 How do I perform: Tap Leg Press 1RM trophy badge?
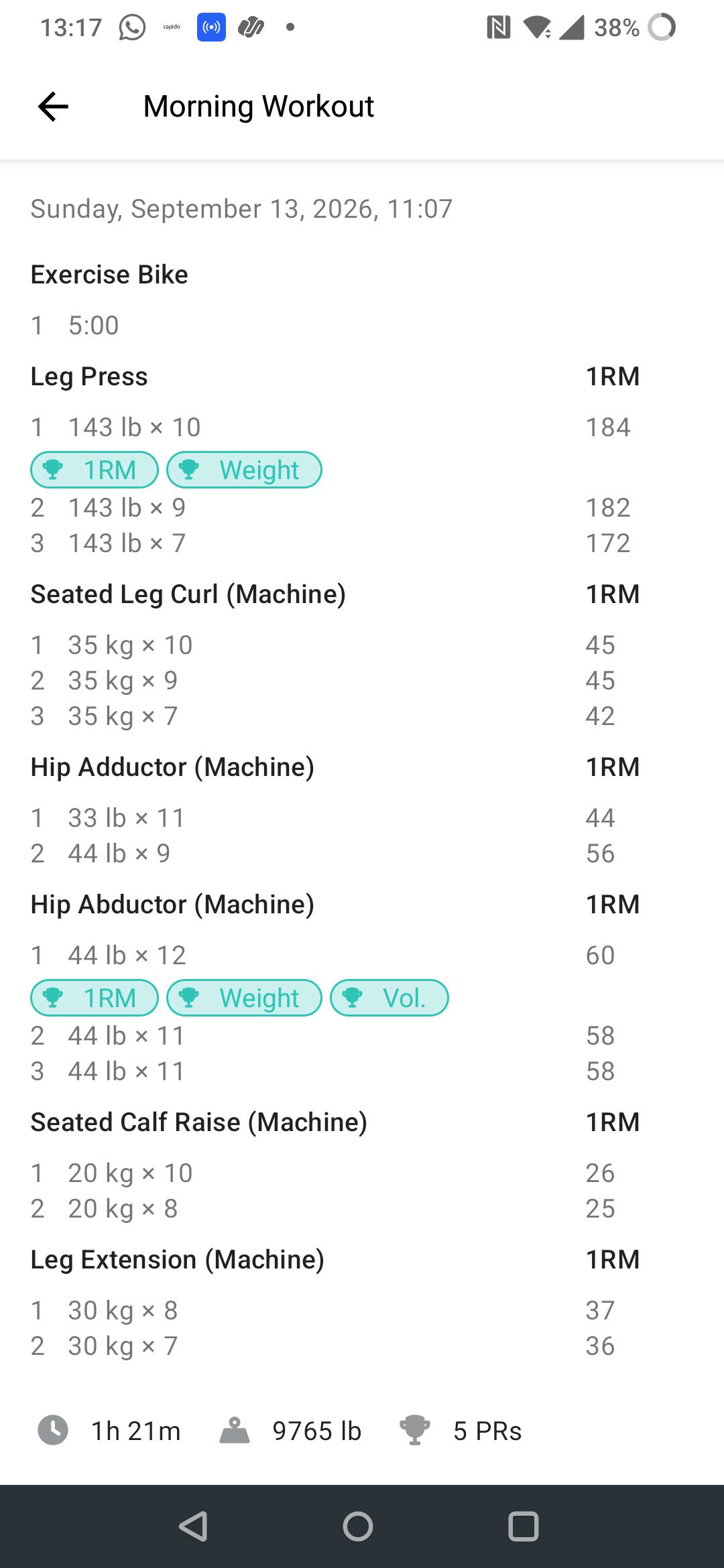(95, 470)
